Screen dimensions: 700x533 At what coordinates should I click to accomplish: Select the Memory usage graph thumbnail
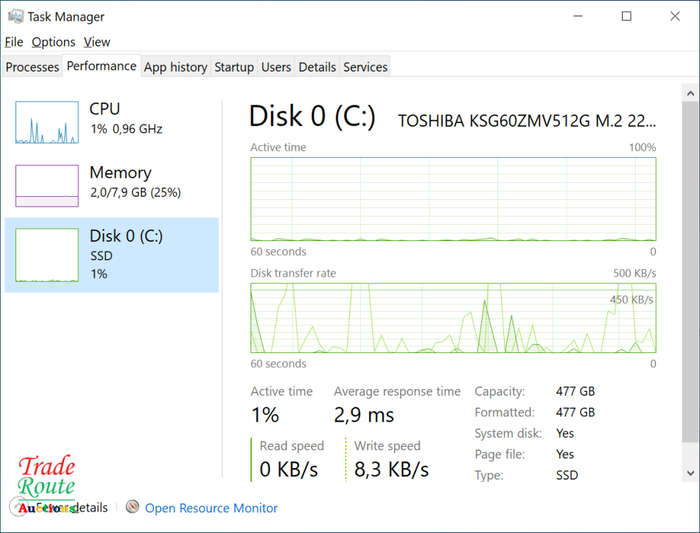coord(47,186)
